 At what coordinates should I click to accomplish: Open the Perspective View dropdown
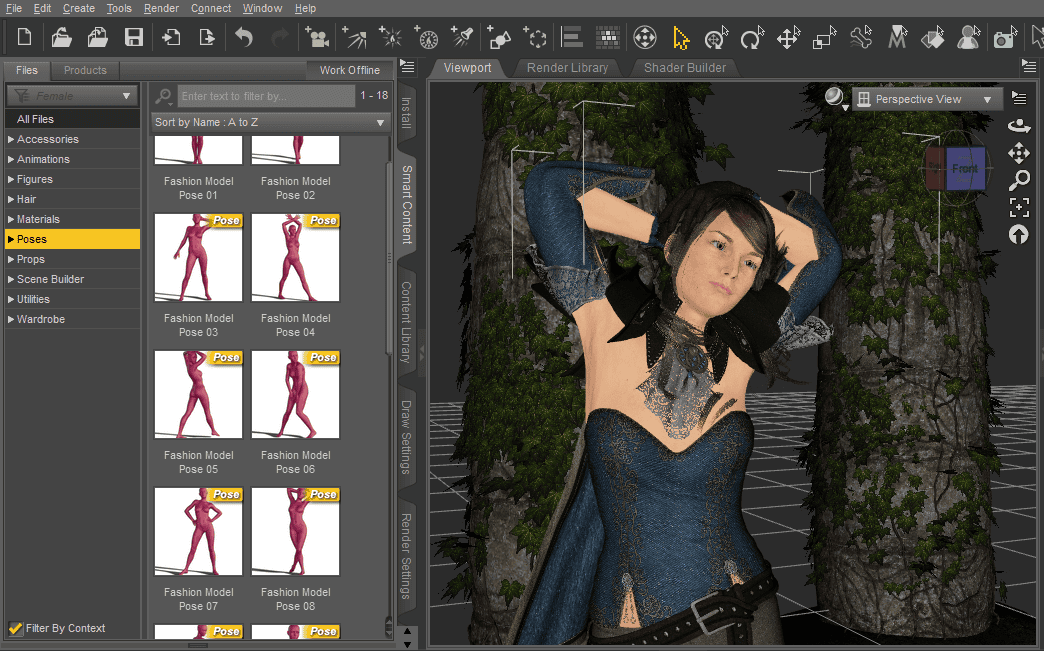coord(926,99)
